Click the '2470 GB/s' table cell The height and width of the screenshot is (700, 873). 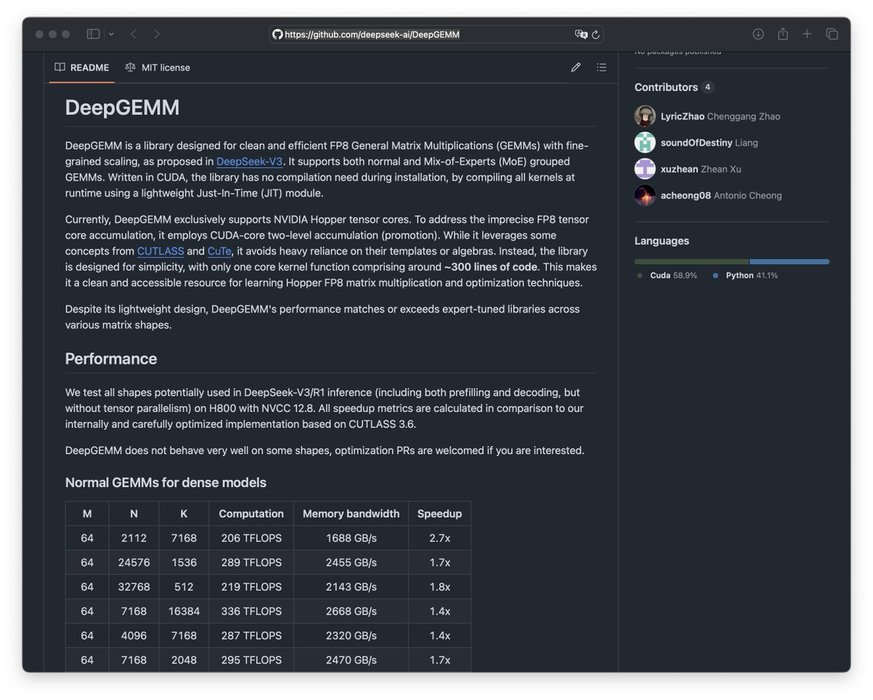coord(351,660)
